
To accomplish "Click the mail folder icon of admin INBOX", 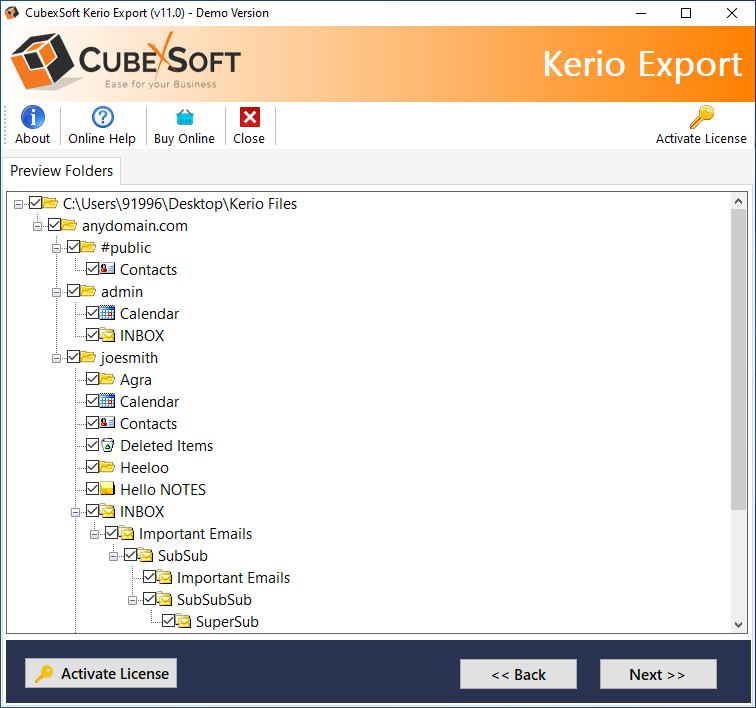I will coord(107,335).
